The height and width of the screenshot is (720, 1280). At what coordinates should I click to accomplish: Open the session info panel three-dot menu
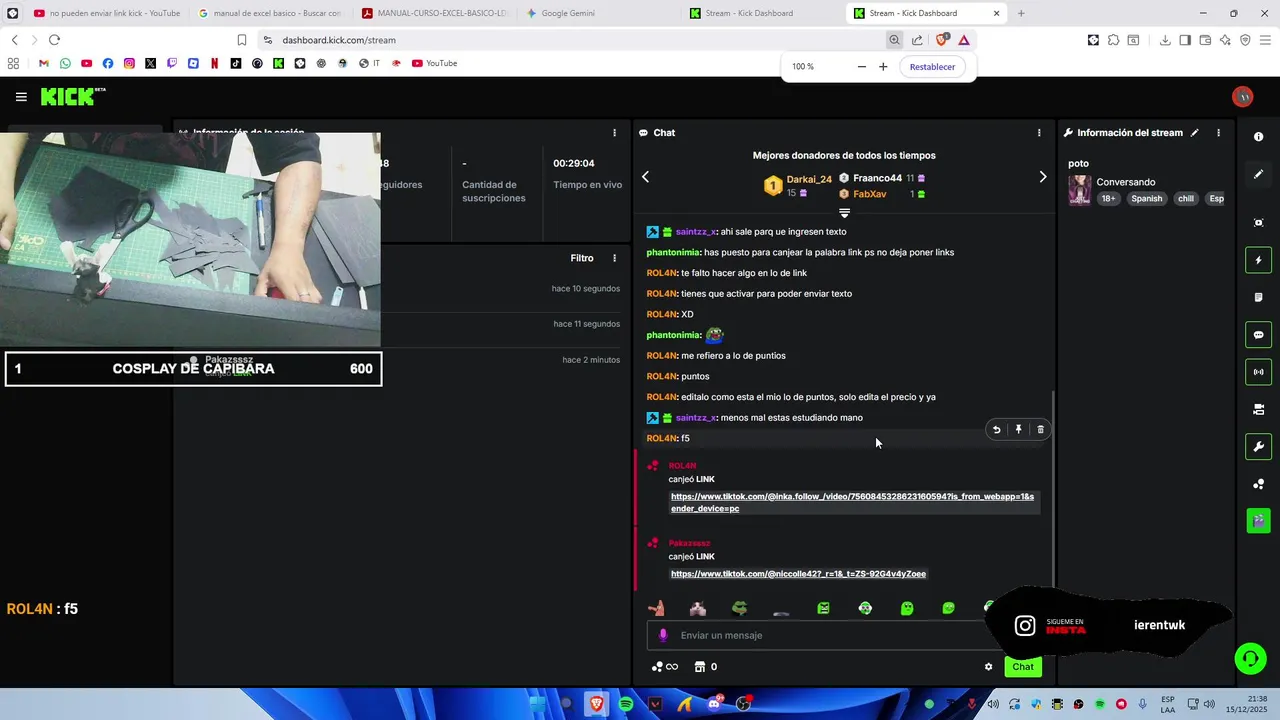coord(614,132)
